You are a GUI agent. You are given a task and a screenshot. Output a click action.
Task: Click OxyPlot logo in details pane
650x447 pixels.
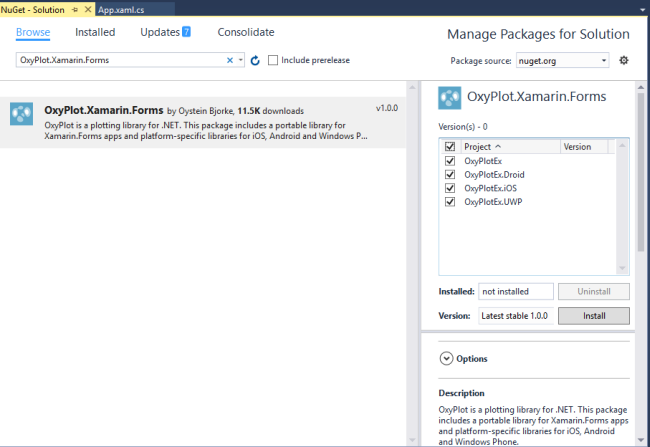450,98
